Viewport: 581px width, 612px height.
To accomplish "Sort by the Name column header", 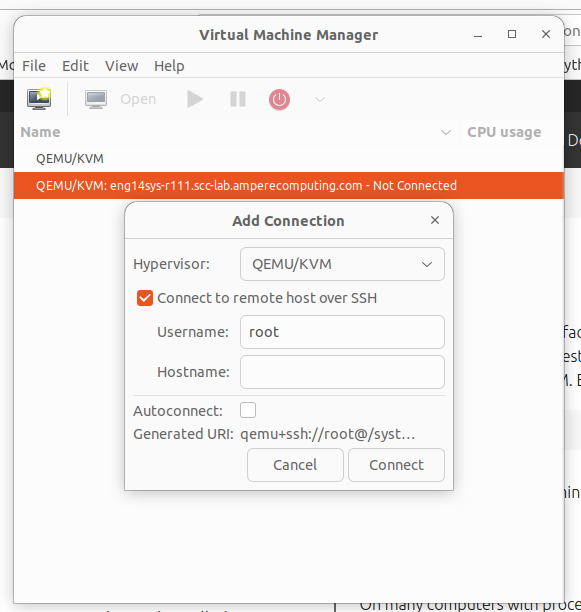I will coord(40,132).
